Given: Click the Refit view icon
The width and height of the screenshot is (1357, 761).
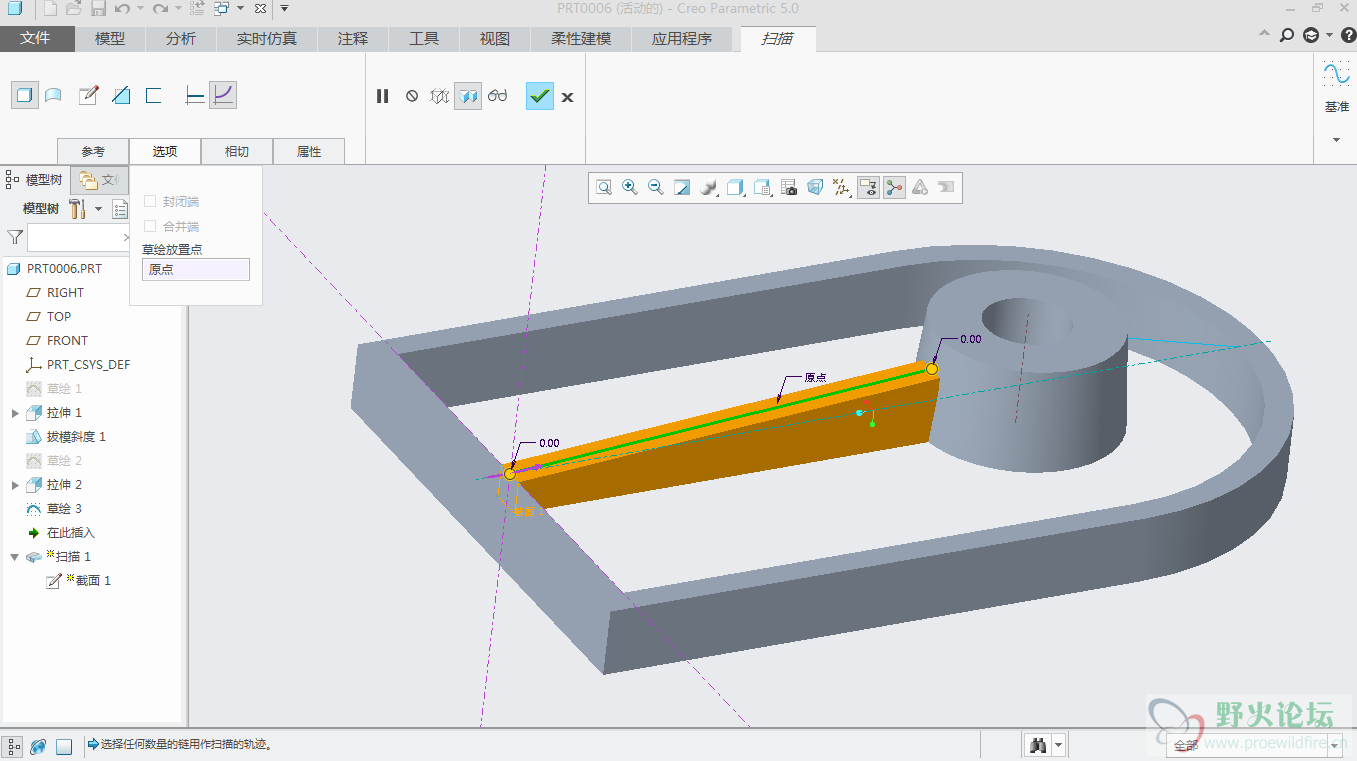Looking at the screenshot, I should 604,187.
